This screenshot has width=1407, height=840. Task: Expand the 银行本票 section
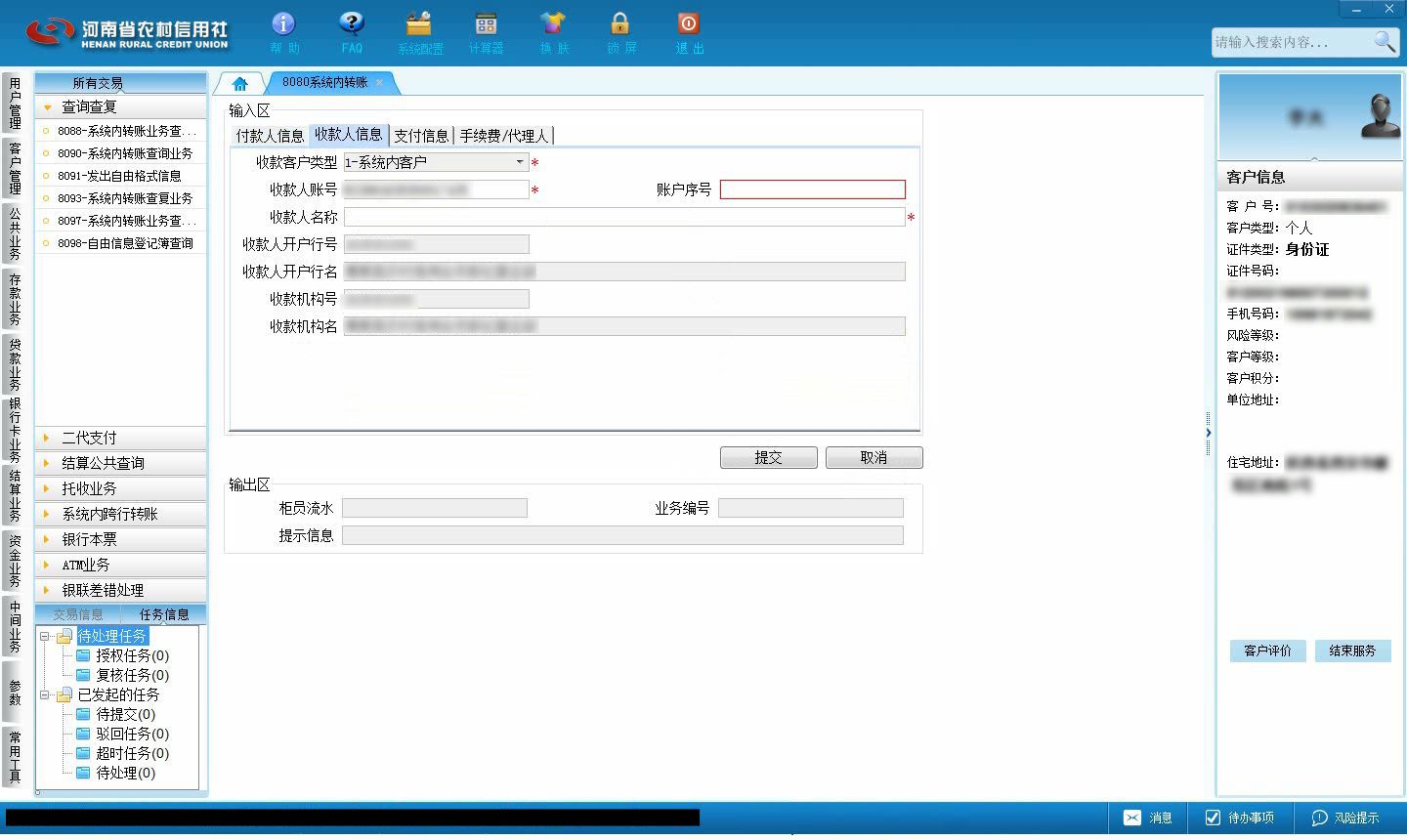click(121, 539)
